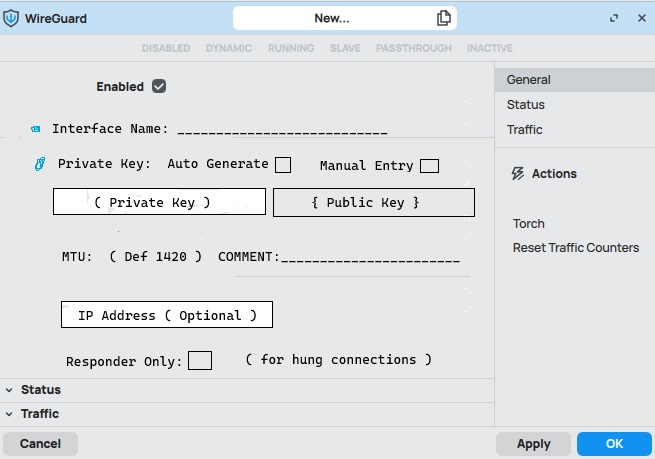Click the Public Key field

coord(374,203)
